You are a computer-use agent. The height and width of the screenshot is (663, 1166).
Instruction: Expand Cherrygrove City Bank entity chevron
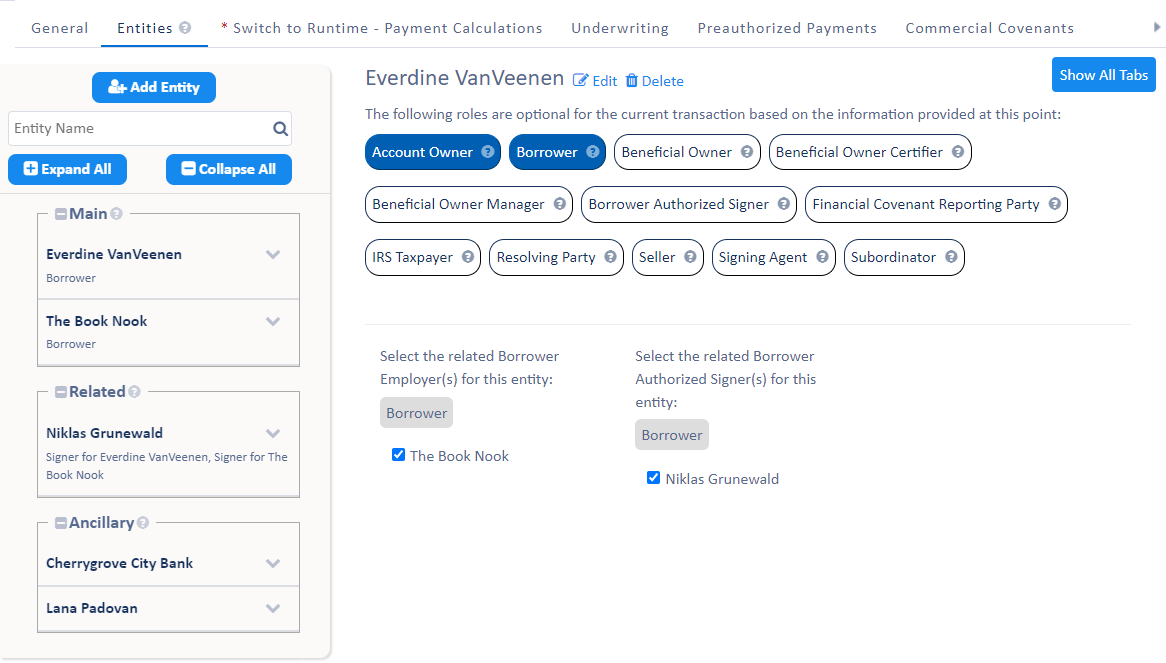pos(273,563)
